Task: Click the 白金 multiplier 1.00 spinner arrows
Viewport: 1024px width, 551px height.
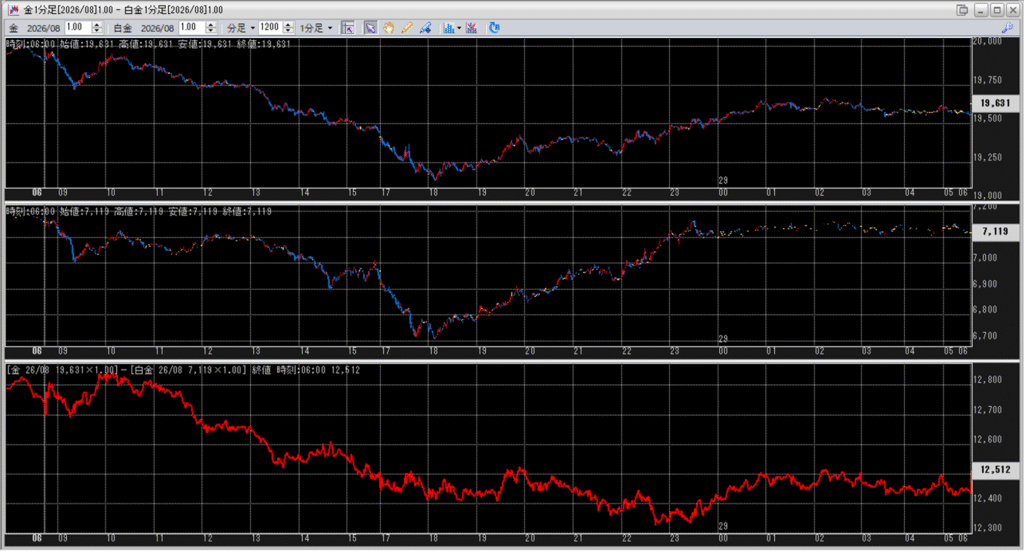Action: (x=214, y=28)
